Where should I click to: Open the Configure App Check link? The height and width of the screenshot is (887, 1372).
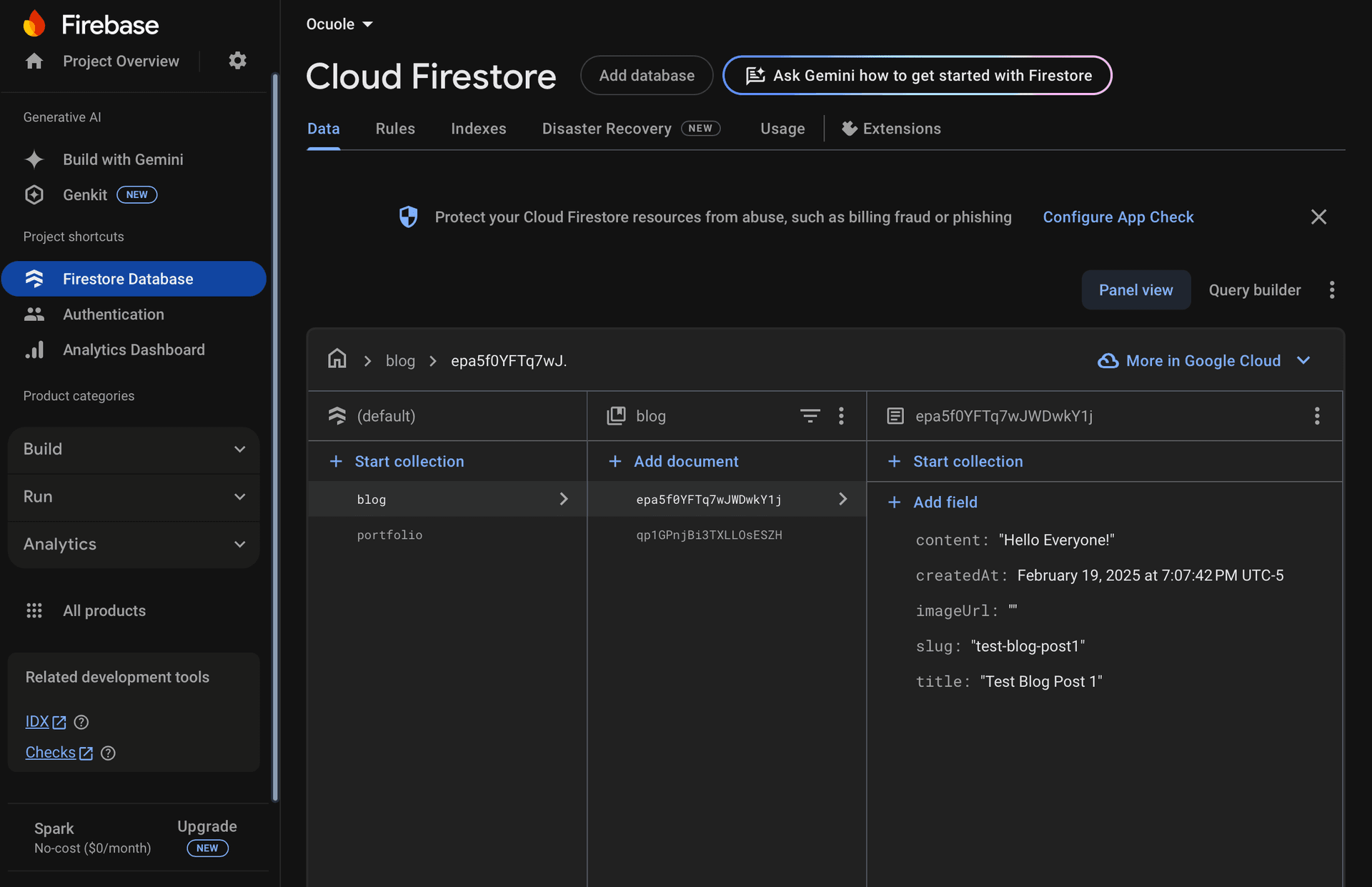(1118, 217)
